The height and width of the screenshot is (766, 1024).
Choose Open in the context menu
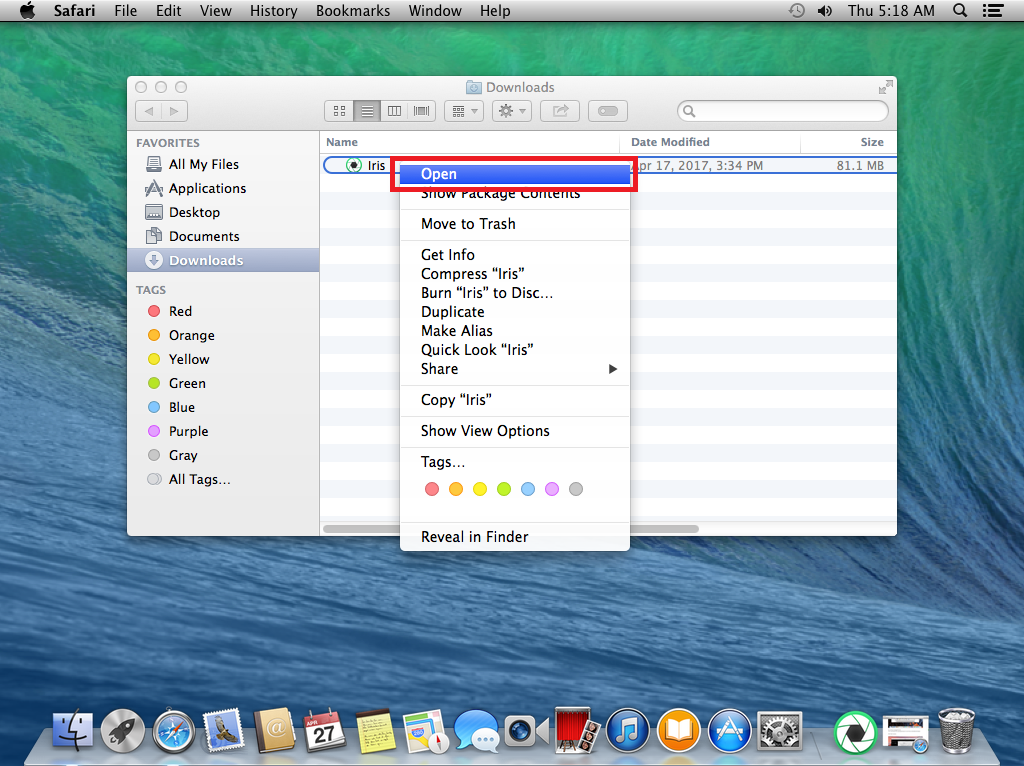515,174
